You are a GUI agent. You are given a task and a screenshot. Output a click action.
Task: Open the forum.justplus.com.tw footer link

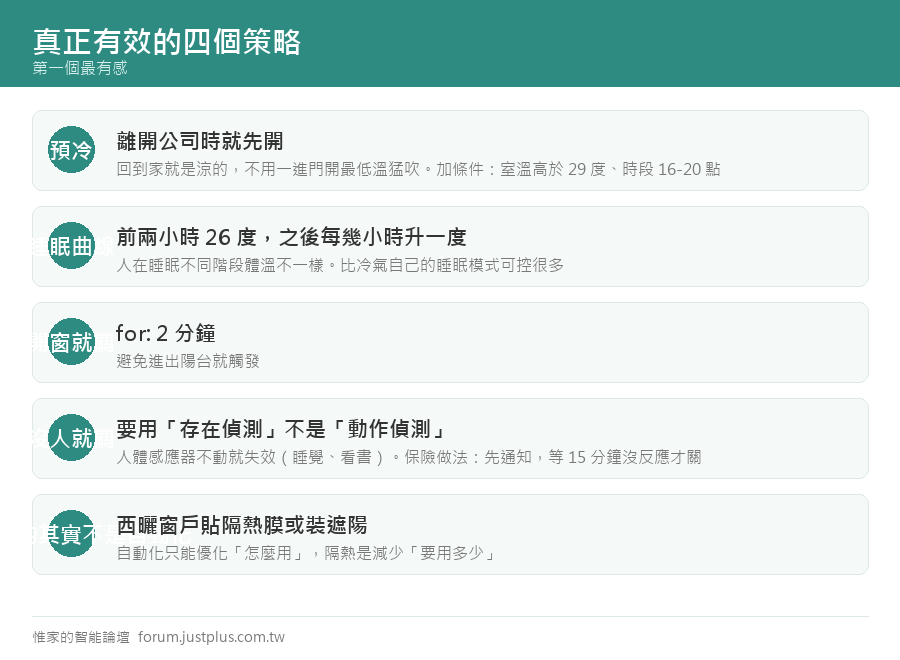point(211,637)
